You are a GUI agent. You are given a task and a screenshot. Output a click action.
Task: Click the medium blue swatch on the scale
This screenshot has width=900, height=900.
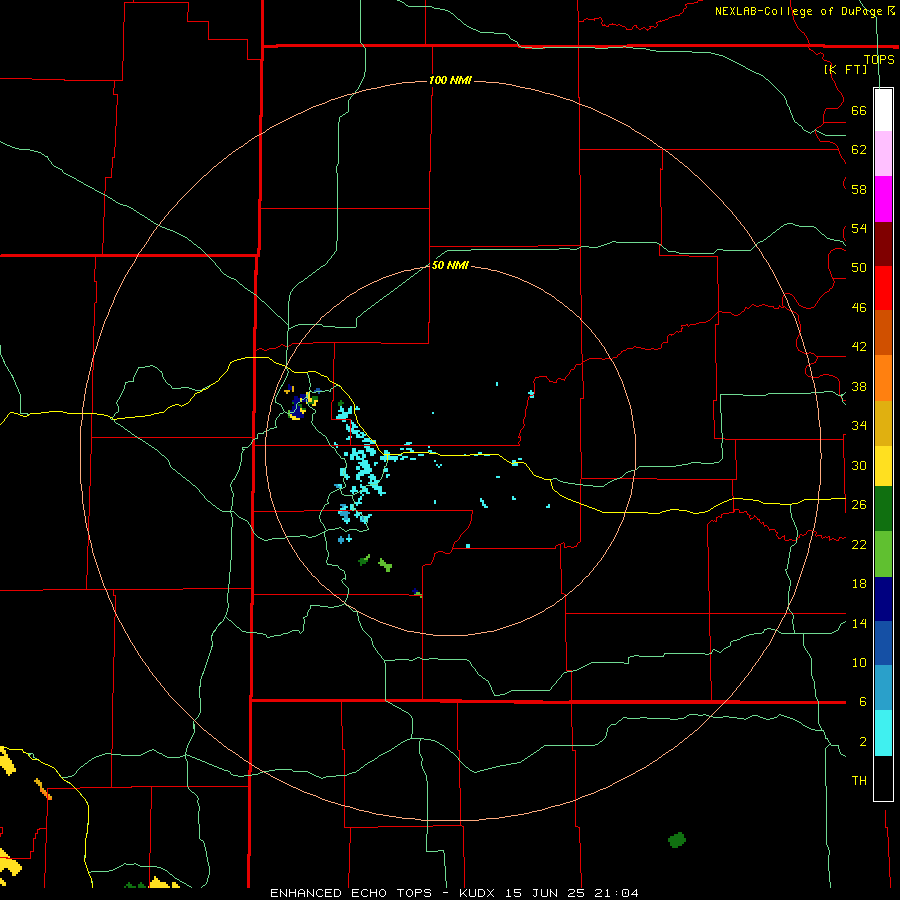click(x=883, y=643)
